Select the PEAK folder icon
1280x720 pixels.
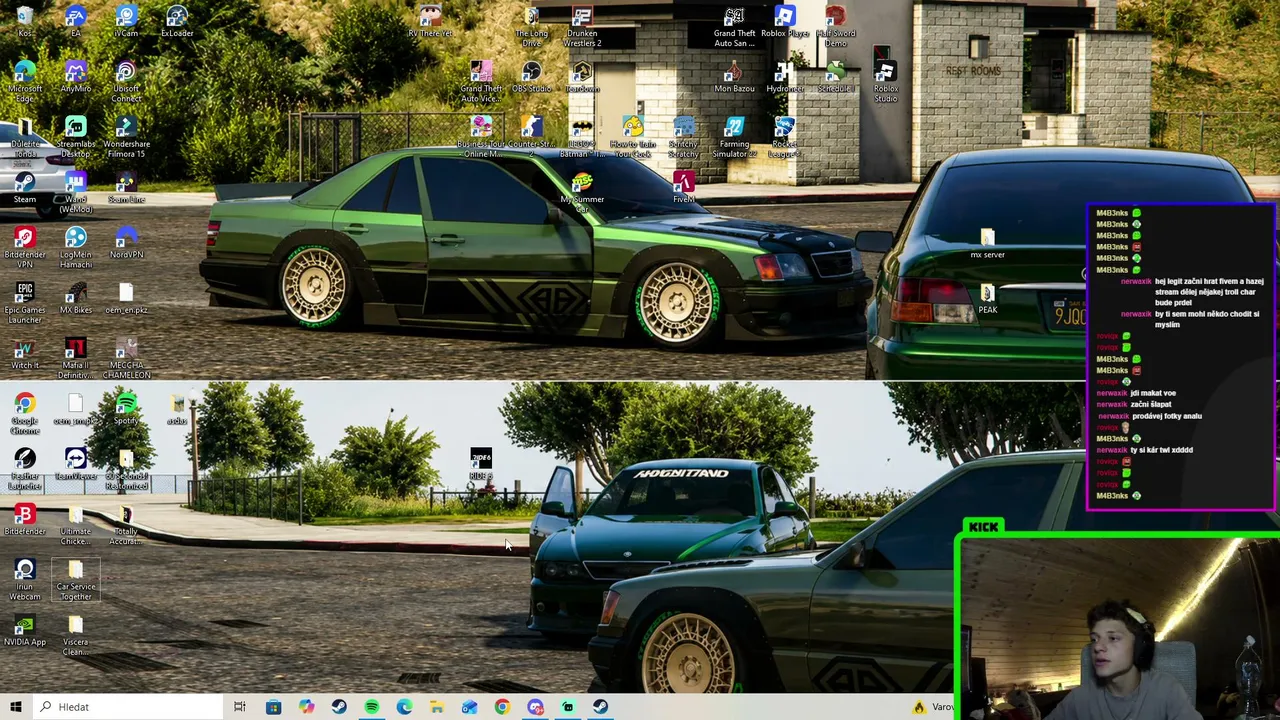(987, 297)
